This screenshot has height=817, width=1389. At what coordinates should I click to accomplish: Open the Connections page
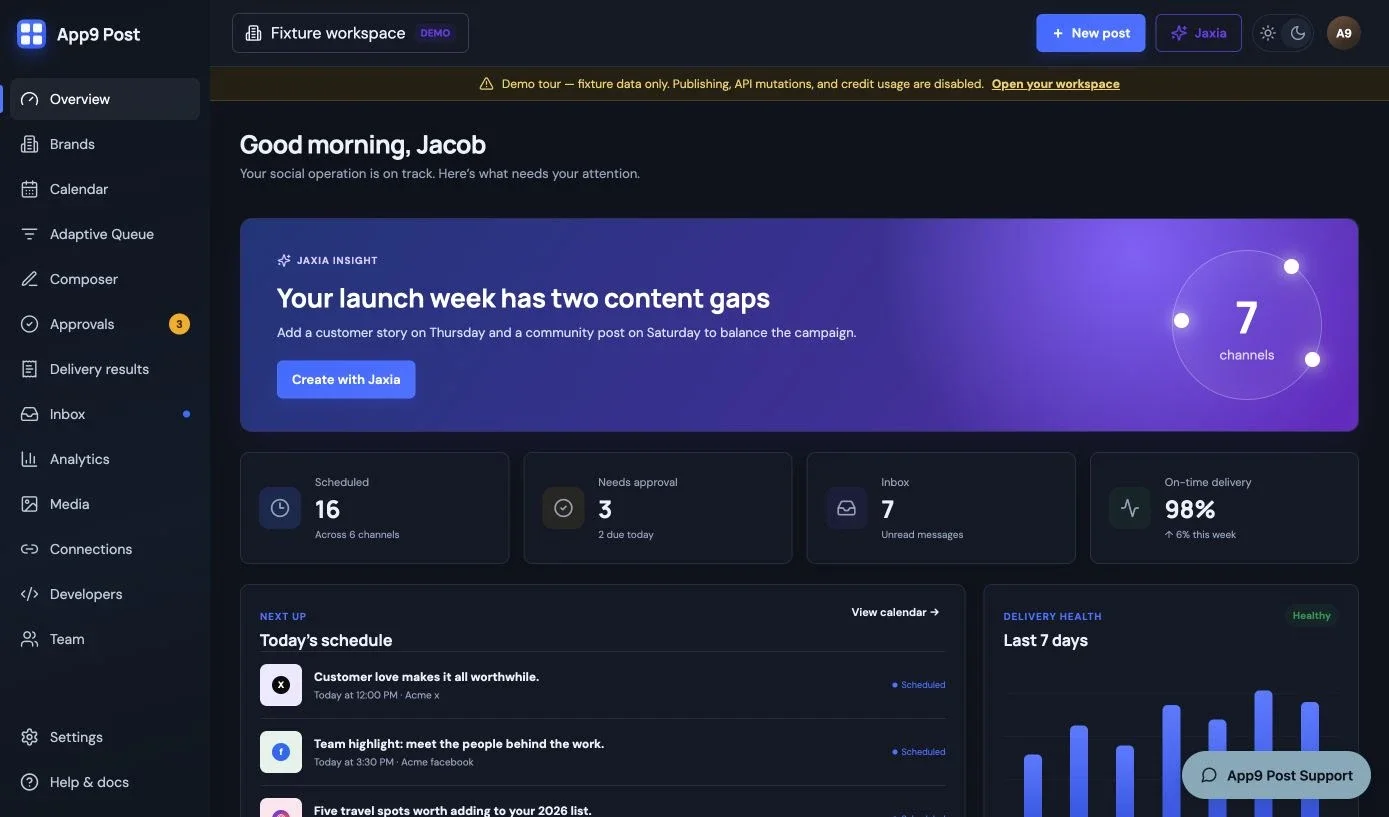[105, 549]
